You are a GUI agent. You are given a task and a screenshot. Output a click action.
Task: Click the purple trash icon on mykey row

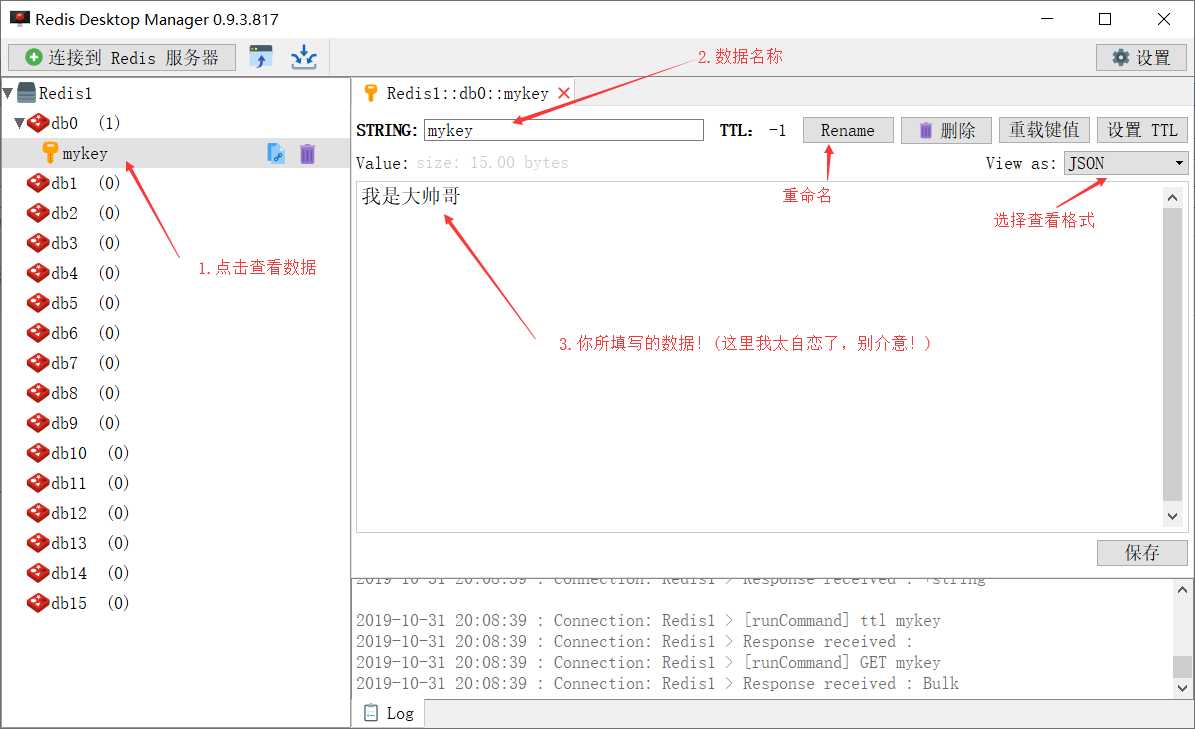[x=307, y=154]
